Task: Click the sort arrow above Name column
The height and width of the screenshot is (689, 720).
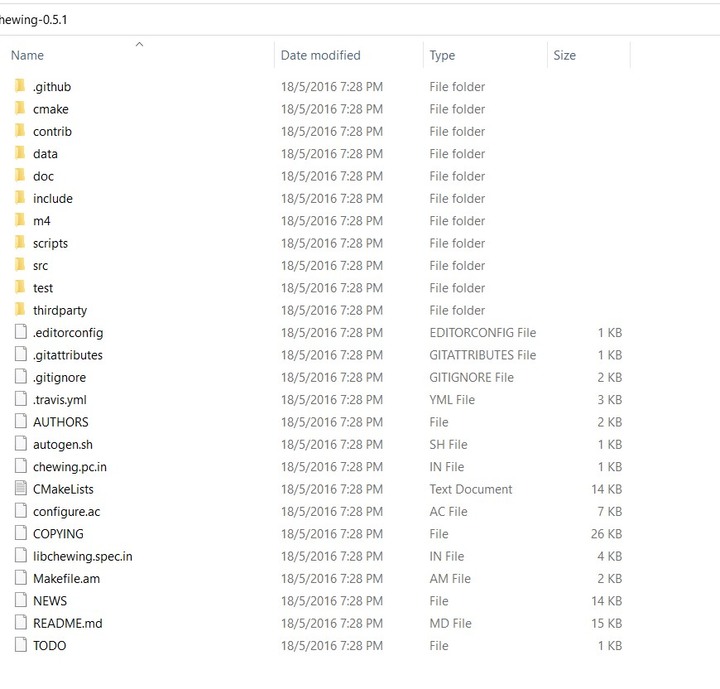Action: tap(140, 44)
